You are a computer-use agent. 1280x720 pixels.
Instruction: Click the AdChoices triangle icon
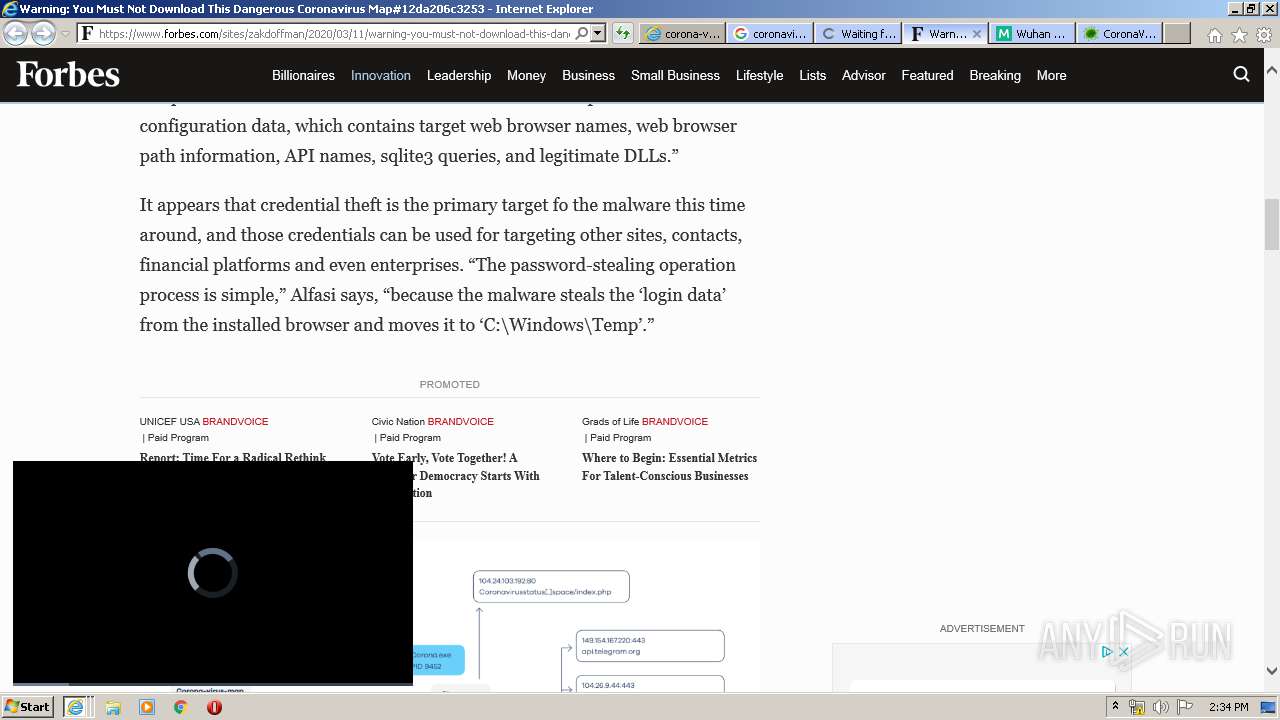click(x=1107, y=652)
